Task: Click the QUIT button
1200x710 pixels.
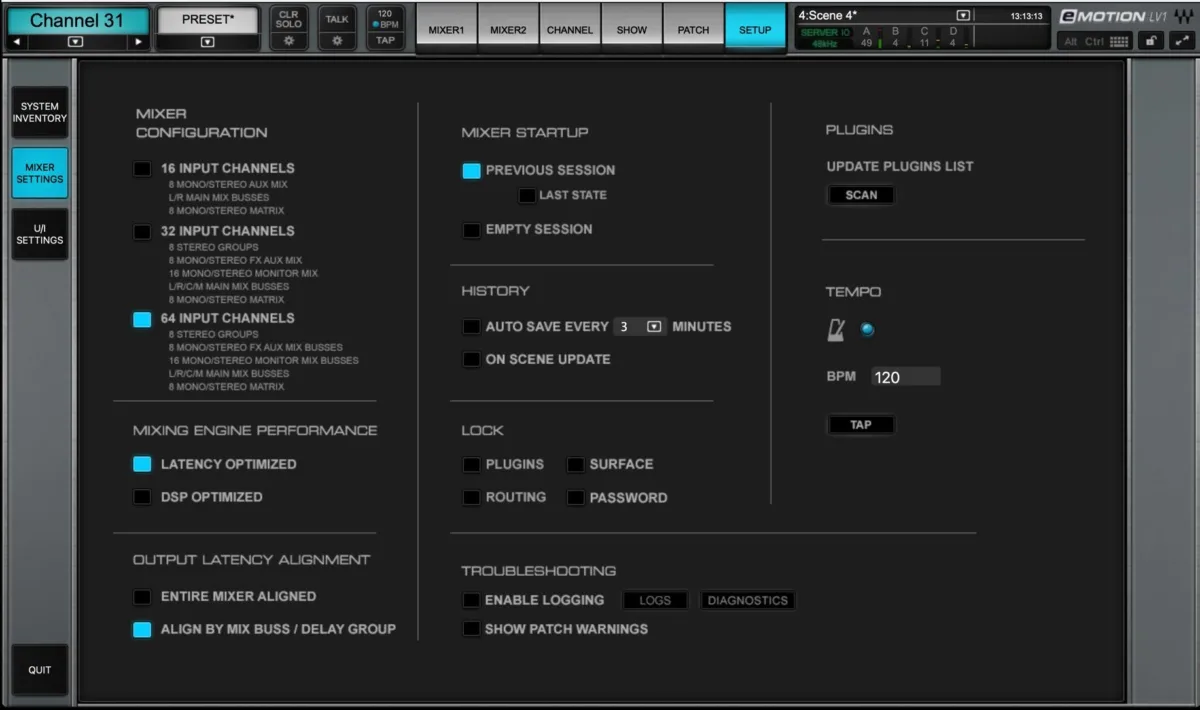Action: pos(40,669)
